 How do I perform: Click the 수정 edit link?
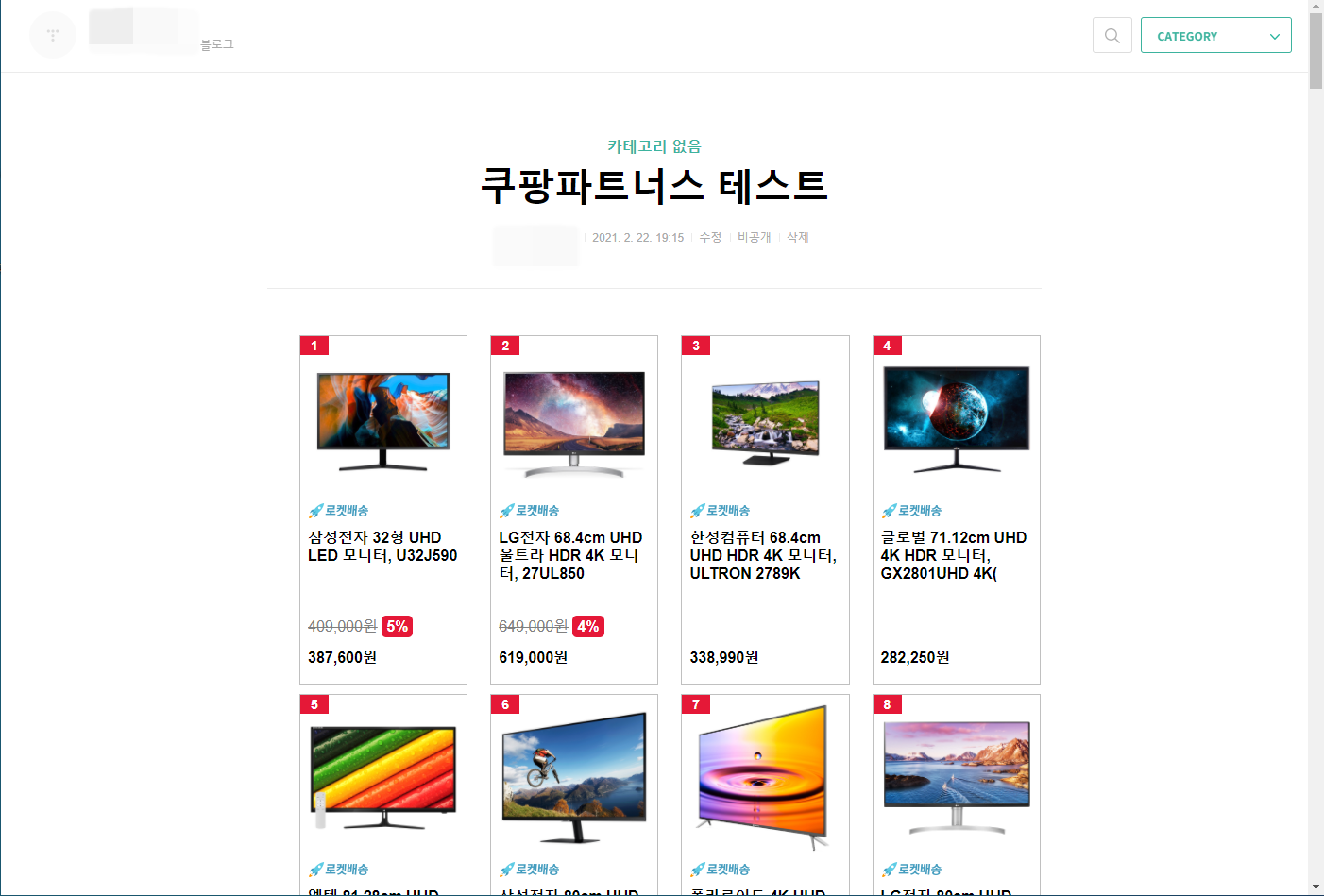[710, 237]
